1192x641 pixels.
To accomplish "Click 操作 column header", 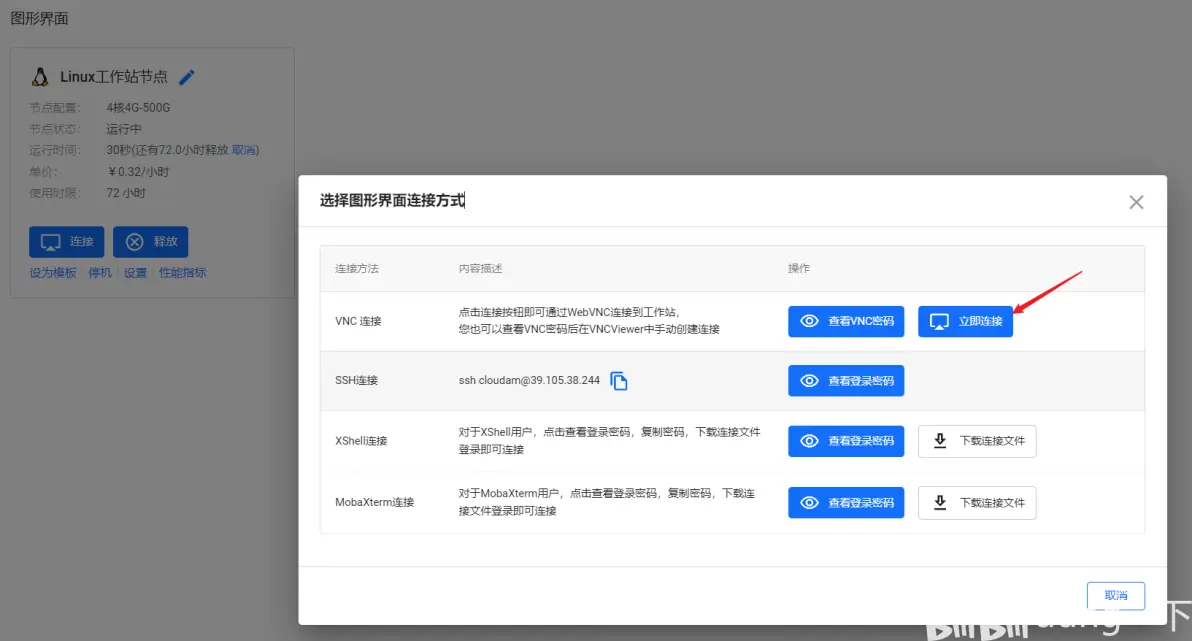I will click(799, 268).
